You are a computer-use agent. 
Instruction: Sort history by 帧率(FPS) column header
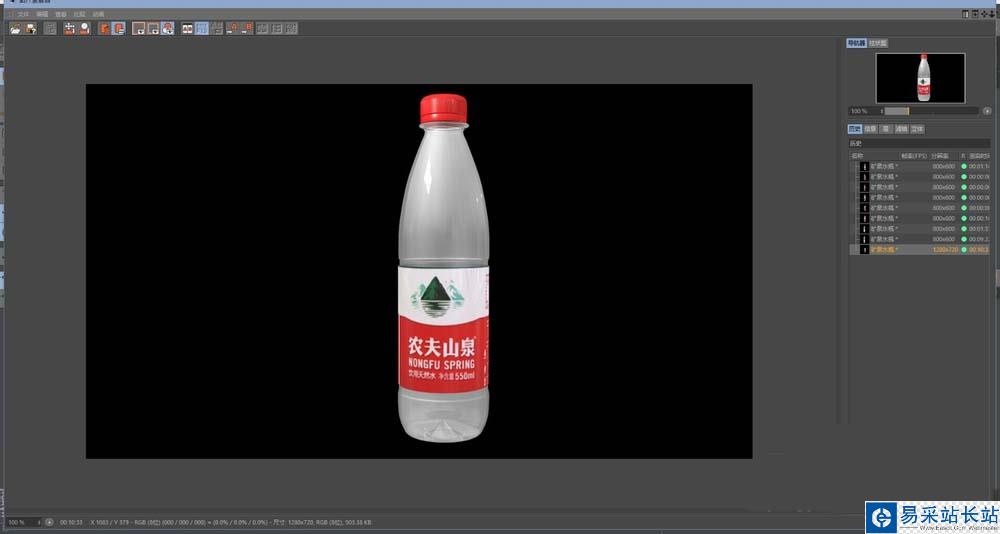[914, 156]
